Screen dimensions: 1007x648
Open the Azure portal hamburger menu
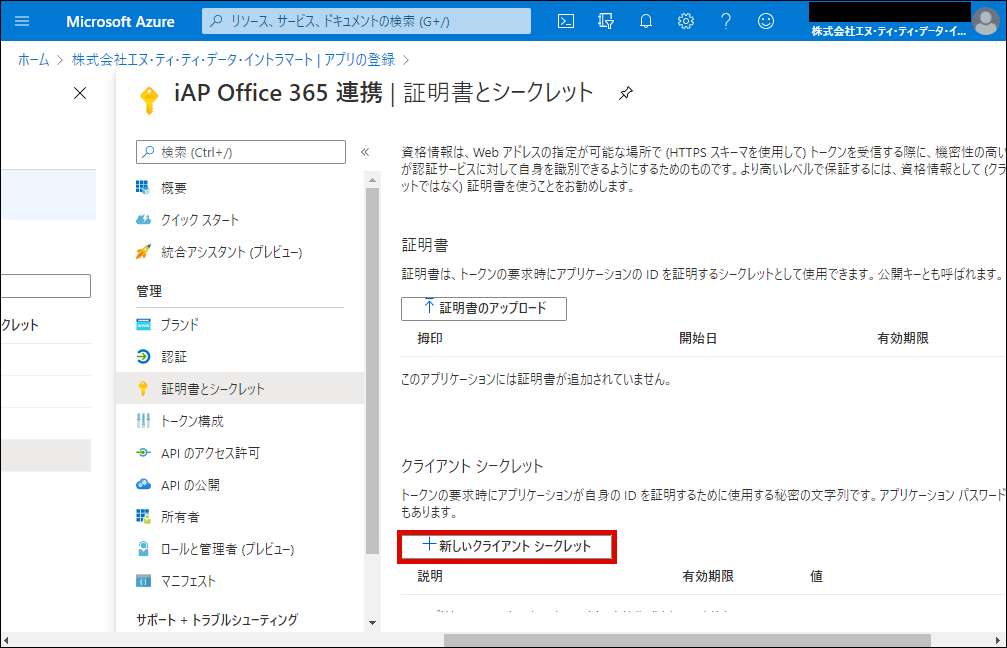click(22, 21)
